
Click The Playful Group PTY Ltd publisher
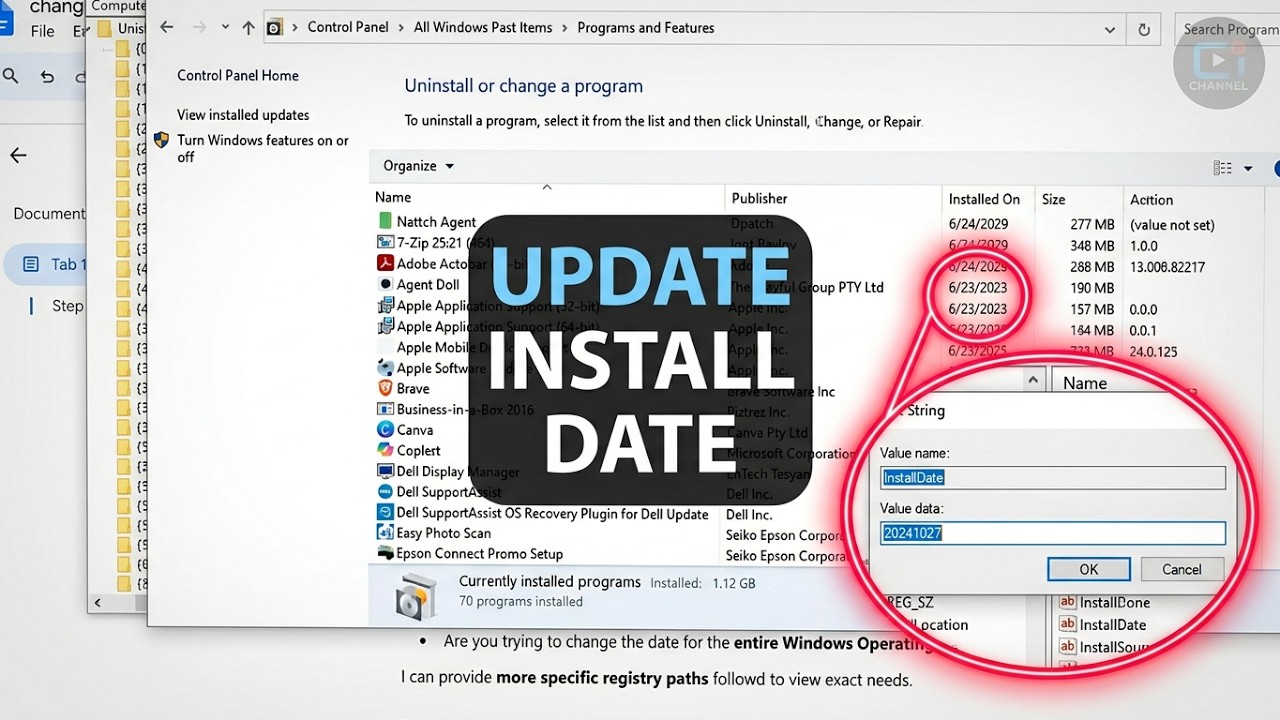click(806, 287)
